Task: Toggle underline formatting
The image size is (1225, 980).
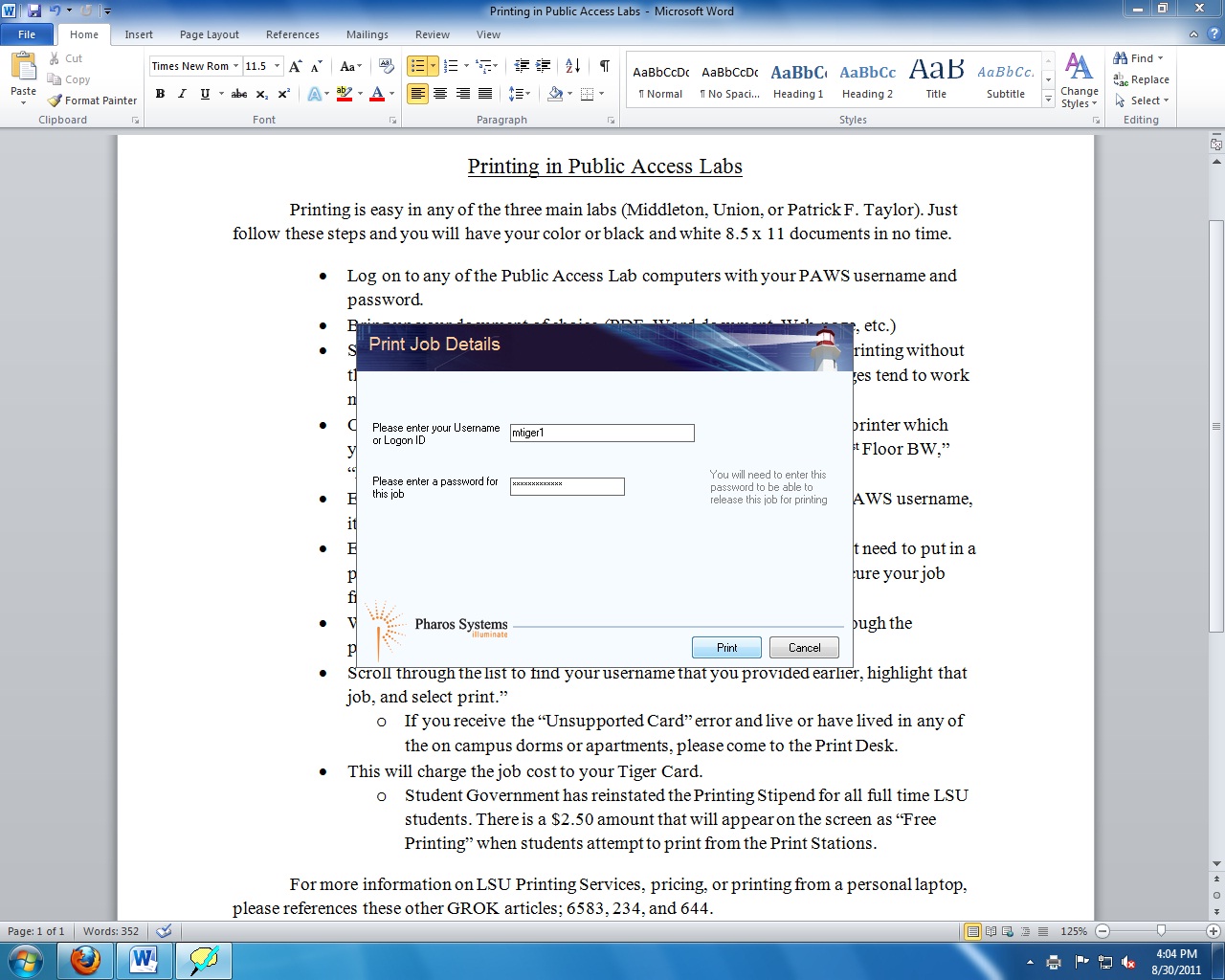Action: (205, 94)
